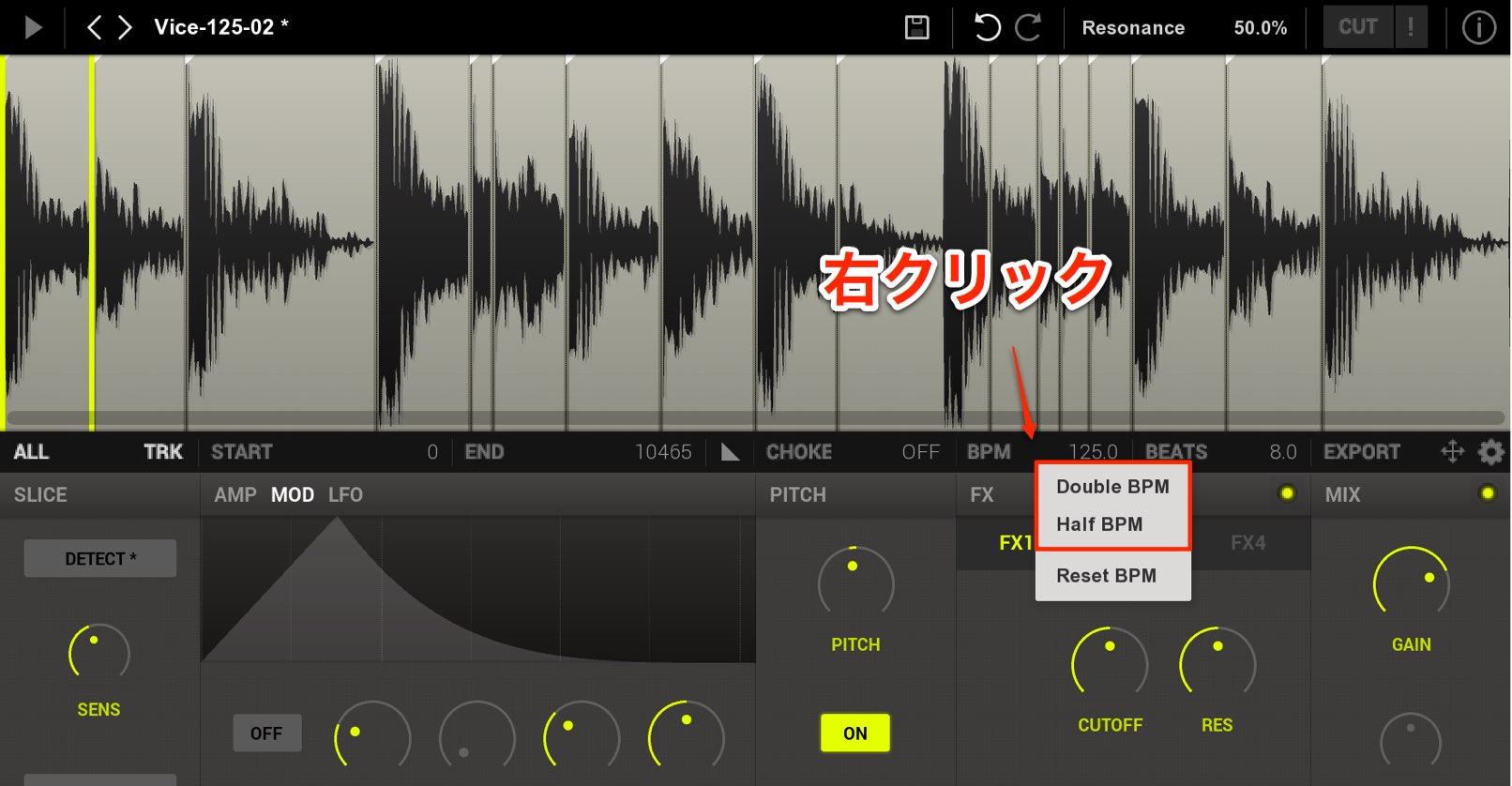Open the info panel icon
The width and height of the screenshot is (1512, 786).
1478,27
